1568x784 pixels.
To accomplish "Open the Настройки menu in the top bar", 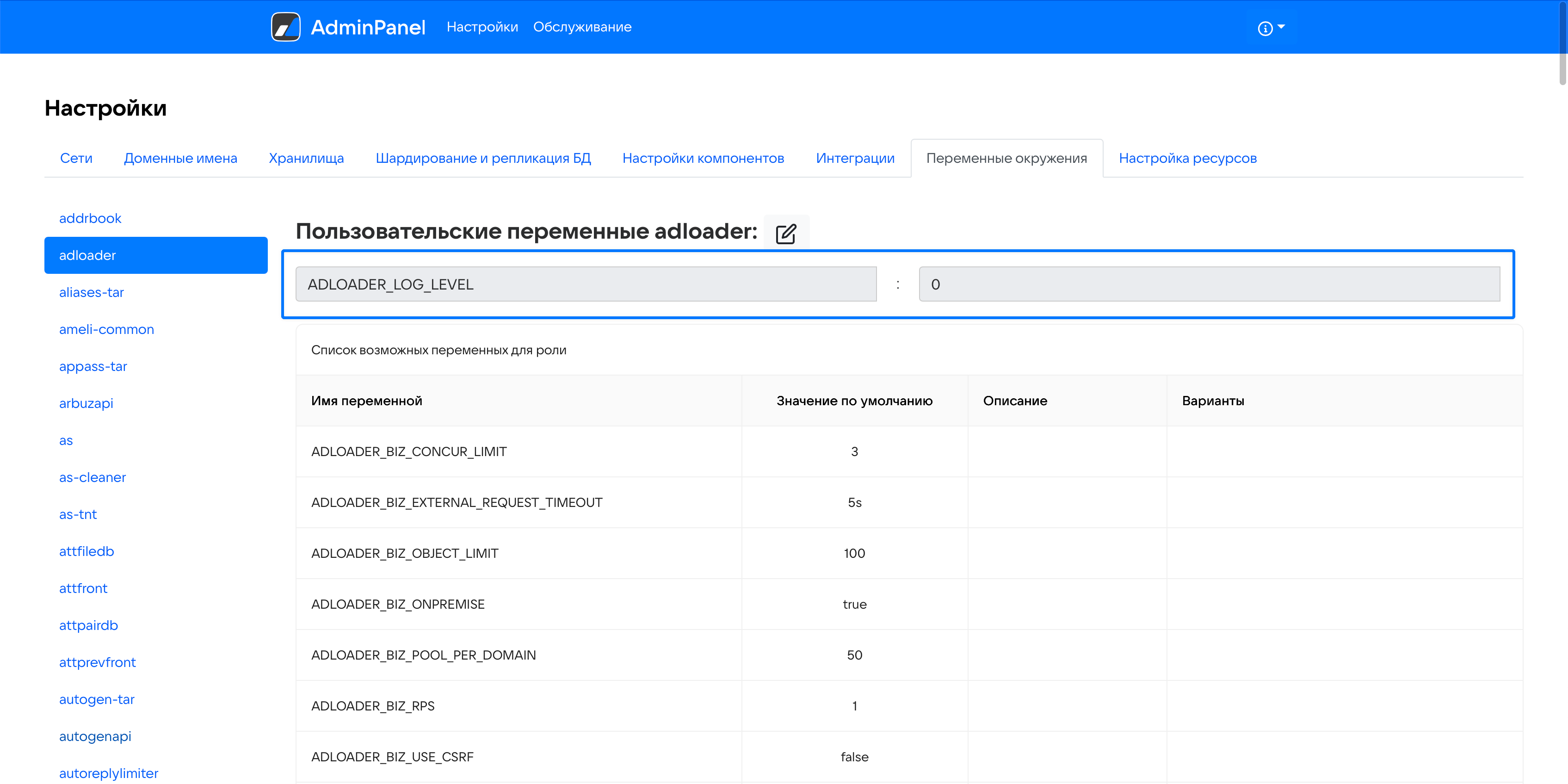I will (482, 27).
